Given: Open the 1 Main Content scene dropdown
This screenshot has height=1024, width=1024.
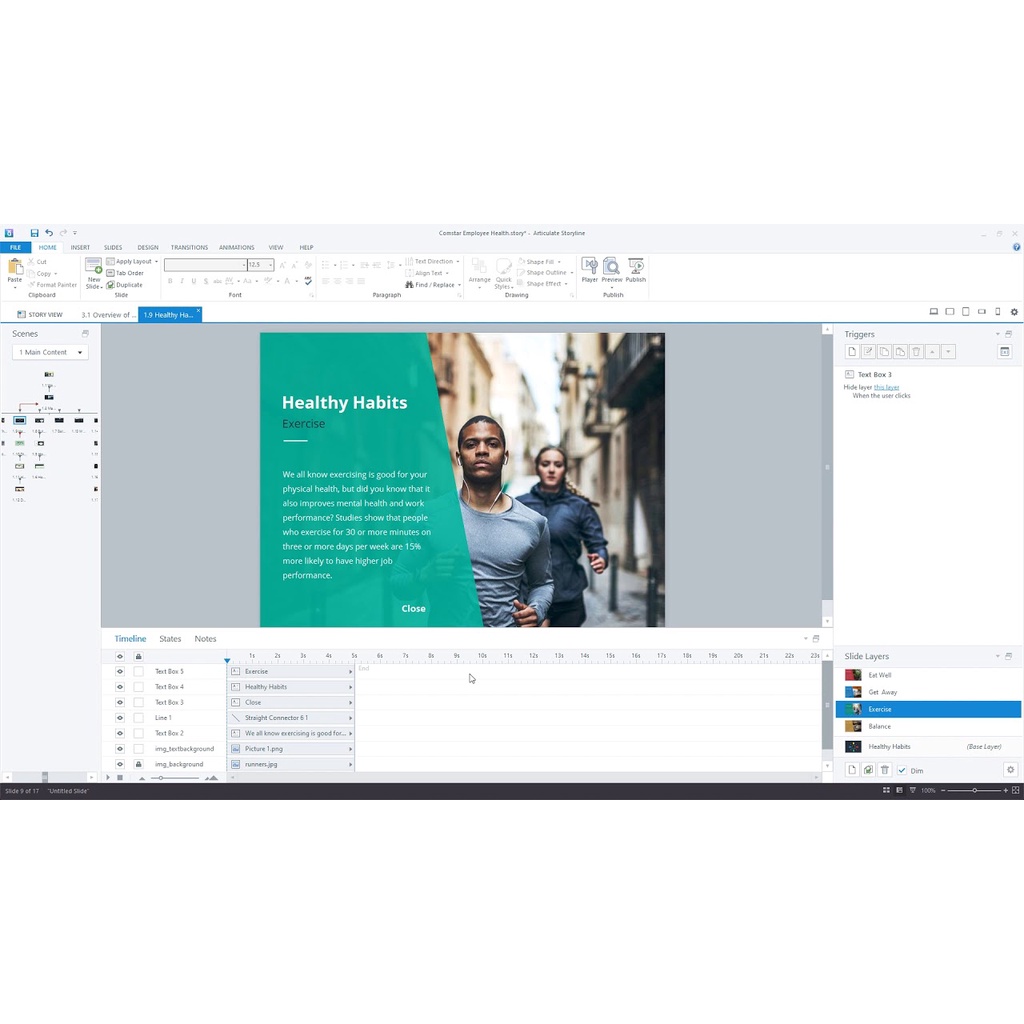Looking at the screenshot, I should coord(50,352).
